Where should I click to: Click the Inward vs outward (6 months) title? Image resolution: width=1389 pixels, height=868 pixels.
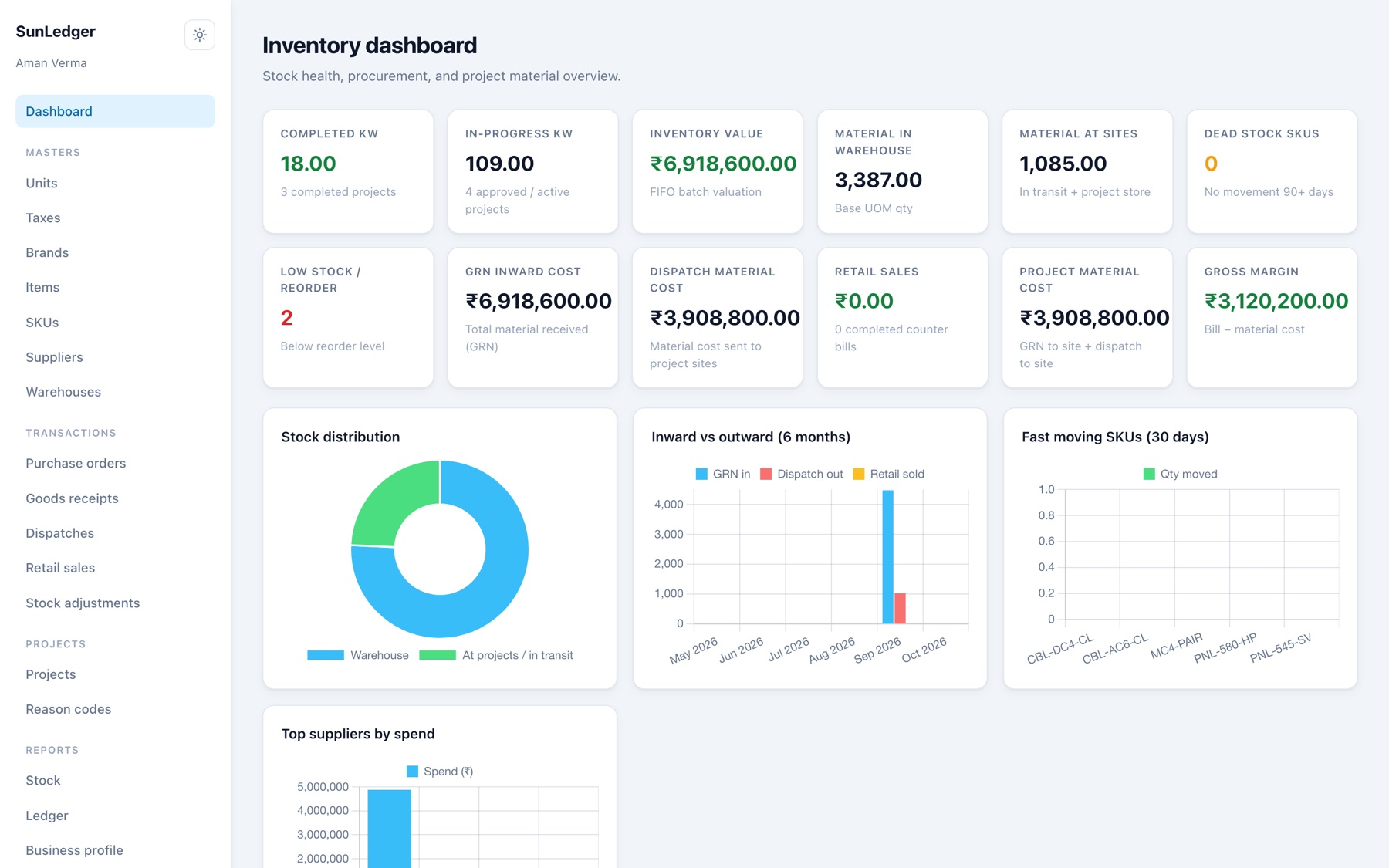(750, 437)
